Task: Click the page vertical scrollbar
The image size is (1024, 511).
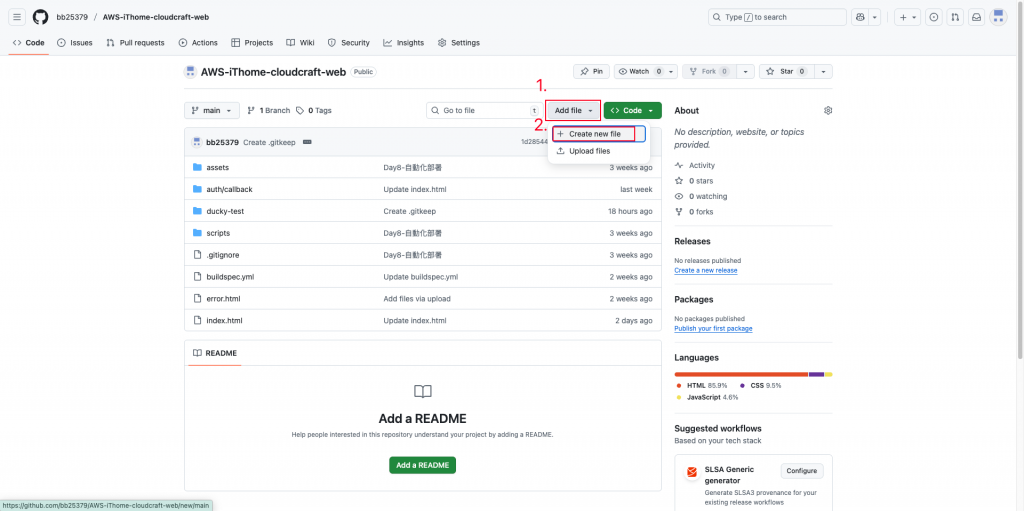Action: (x=1019, y=180)
